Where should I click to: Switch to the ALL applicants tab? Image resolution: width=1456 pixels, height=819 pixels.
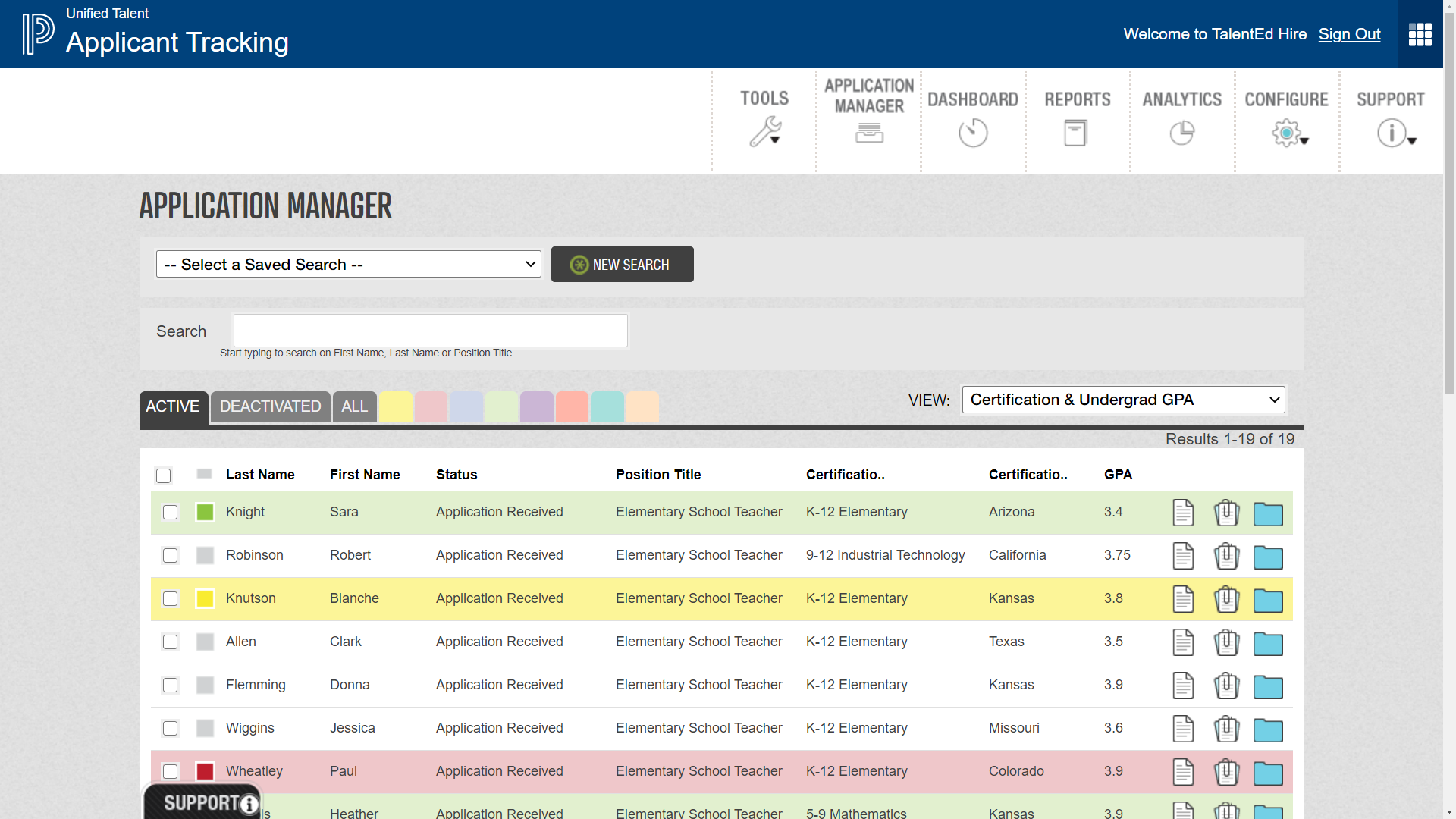pyautogui.click(x=354, y=406)
